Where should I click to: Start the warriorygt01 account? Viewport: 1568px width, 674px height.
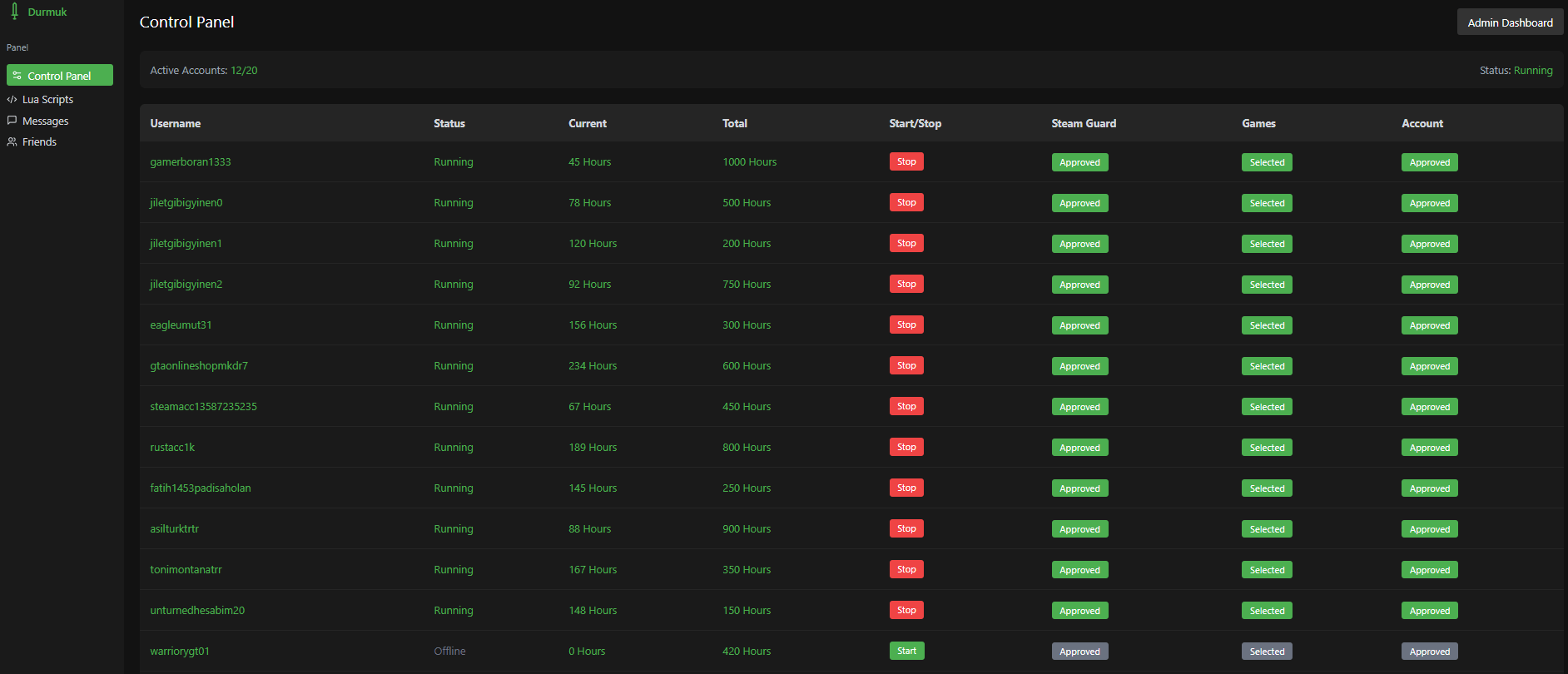click(x=906, y=651)
